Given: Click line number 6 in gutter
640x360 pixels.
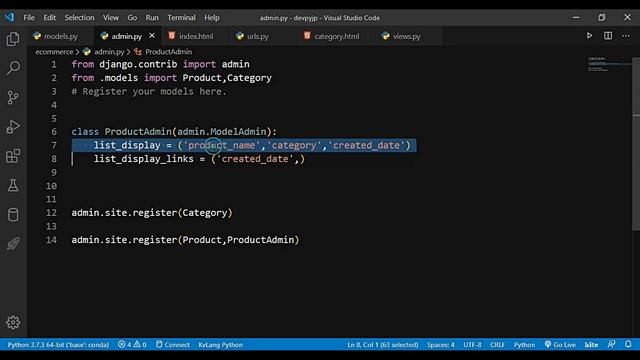Looking at the screenshot, I should pos(54,132).
